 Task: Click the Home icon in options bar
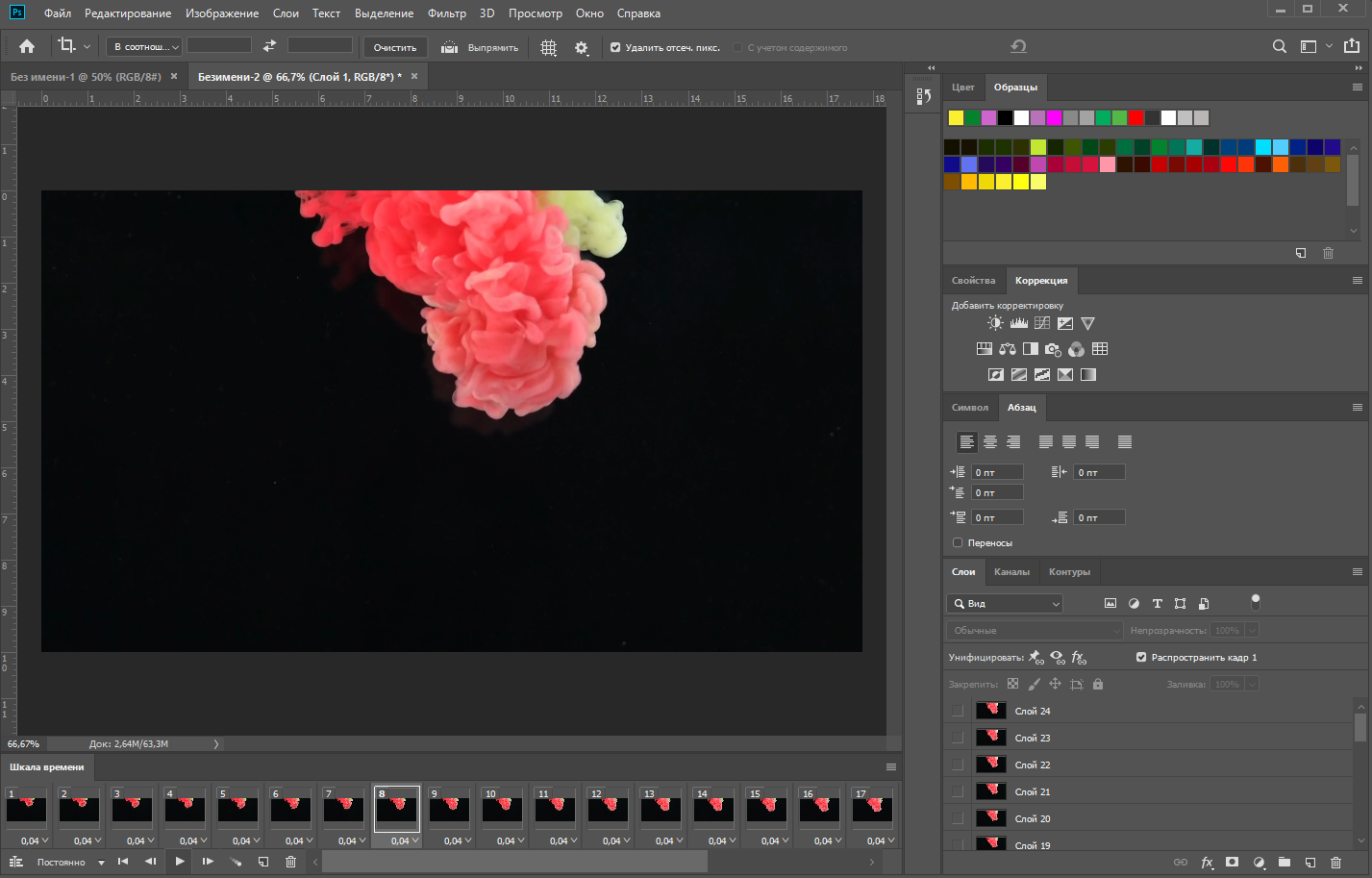click(27, 46)
